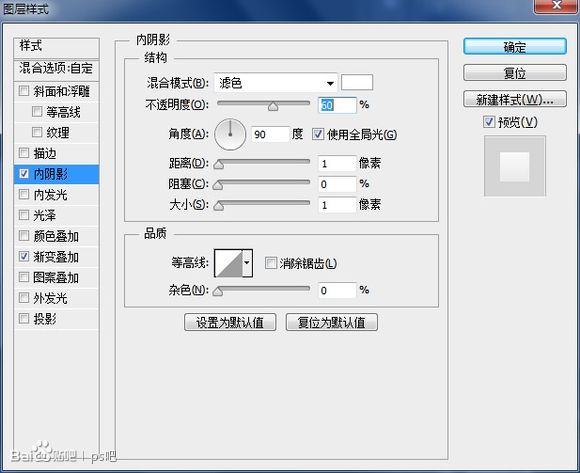580x473 pixels.
Task: Click the 不透明度 slider handle
Action: [273, 107]
